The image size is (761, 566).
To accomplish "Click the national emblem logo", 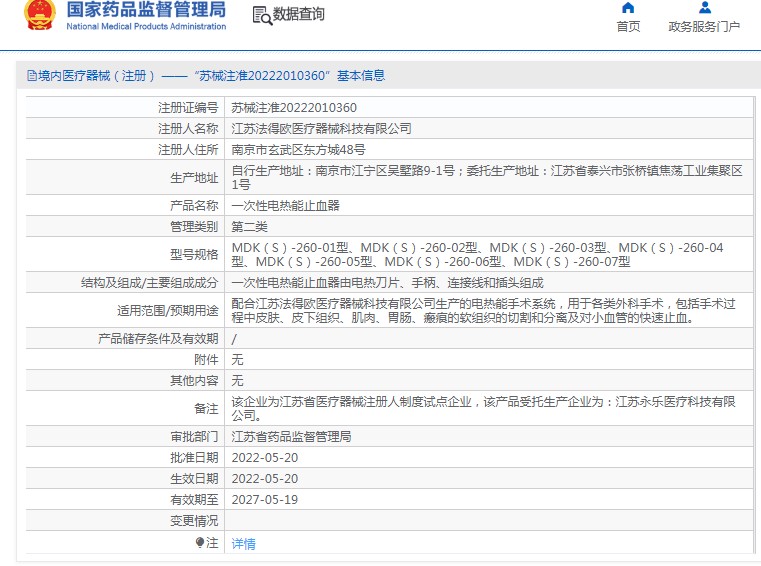I will coord(40,15).
